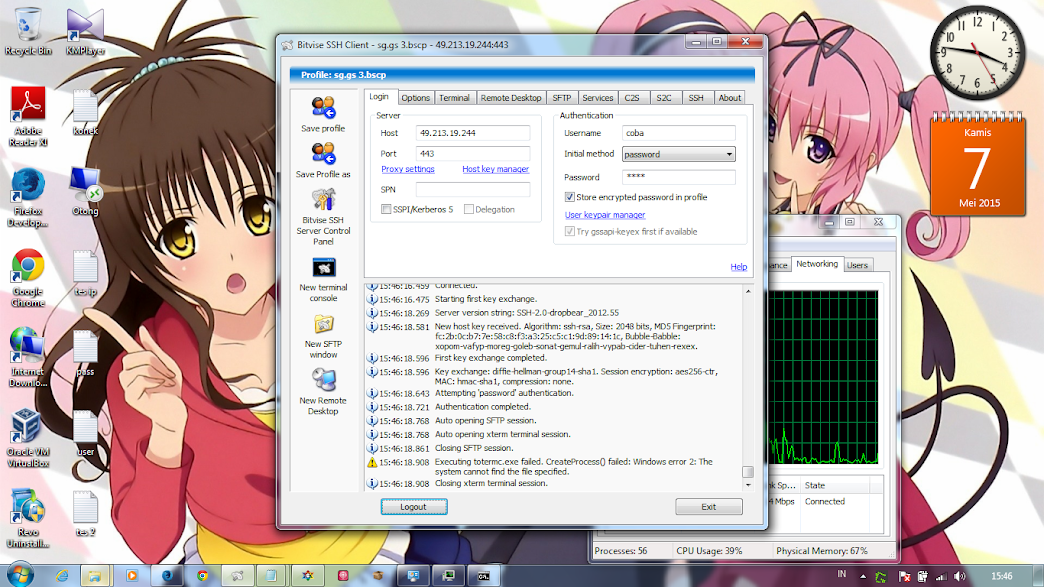1044x587 pixels.
Task: Open the command prompt taskbar button
Action: point(484,576)
